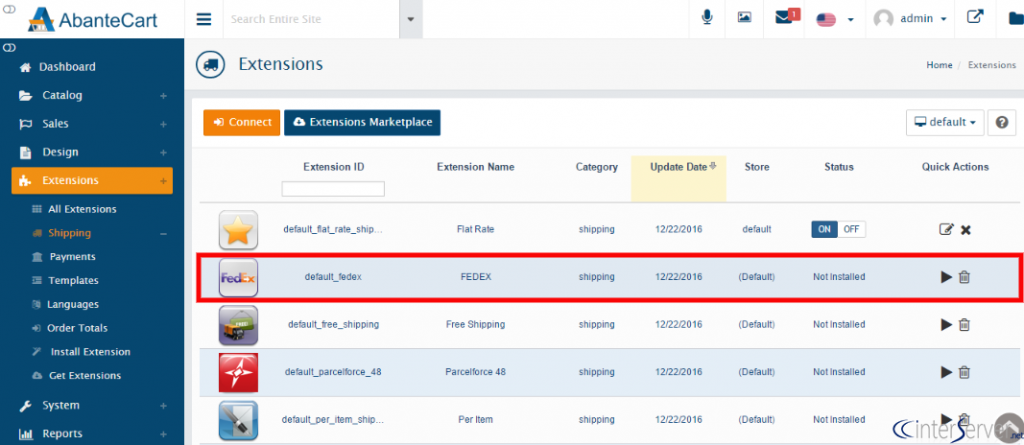Click the default_fedex extension ID text
The image size is (1024, 445).
pyautogui.click(x=333, y=277)
